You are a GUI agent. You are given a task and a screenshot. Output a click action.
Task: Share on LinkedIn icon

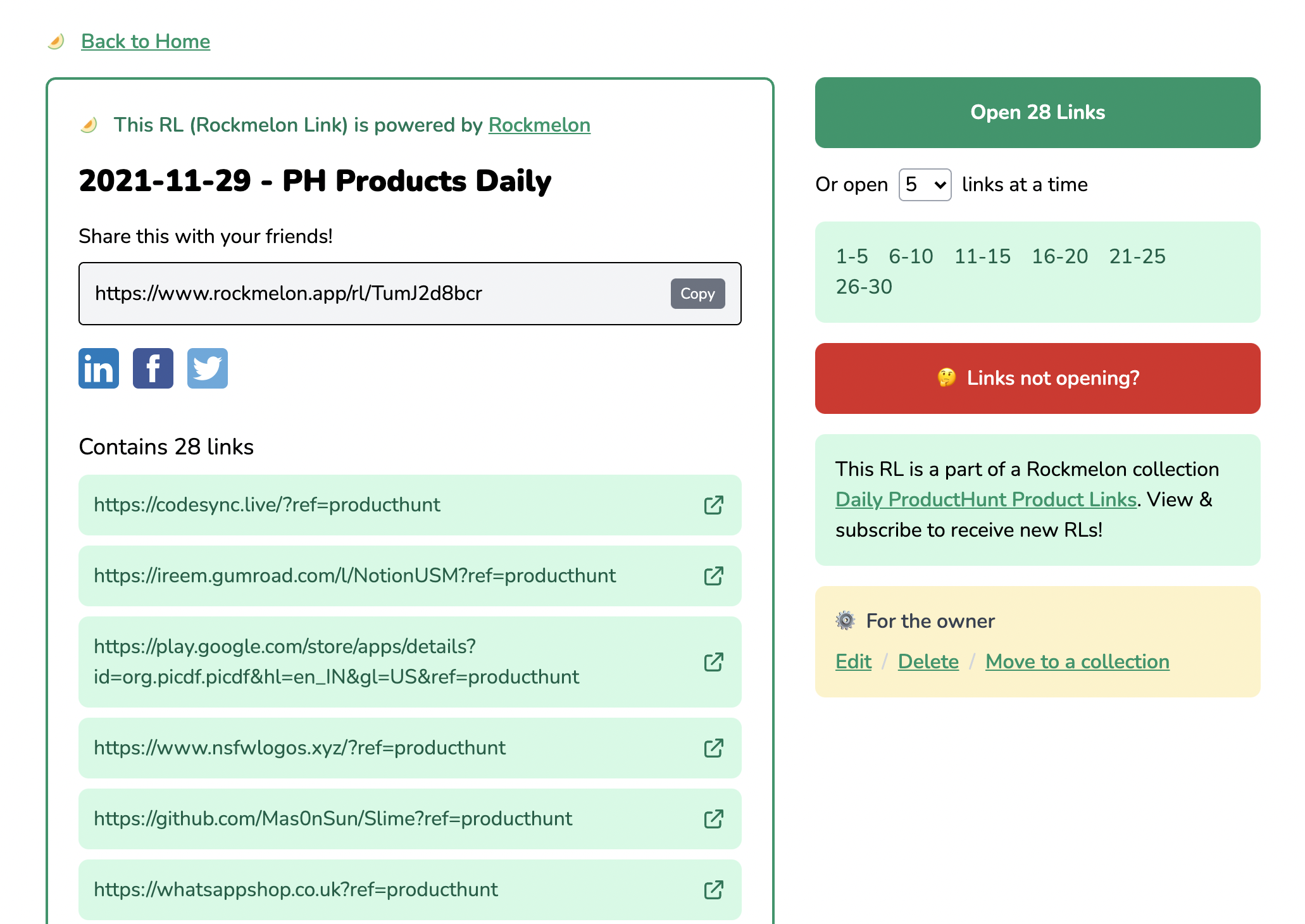pos(98,368)
